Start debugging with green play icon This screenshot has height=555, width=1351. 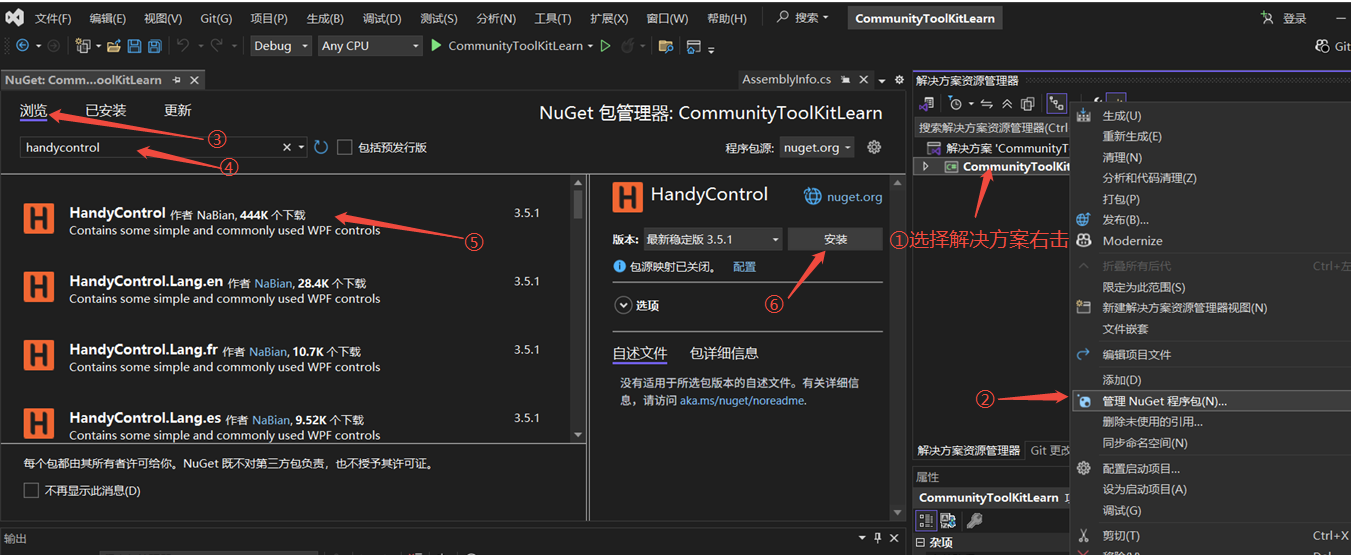tap(436, 46)
